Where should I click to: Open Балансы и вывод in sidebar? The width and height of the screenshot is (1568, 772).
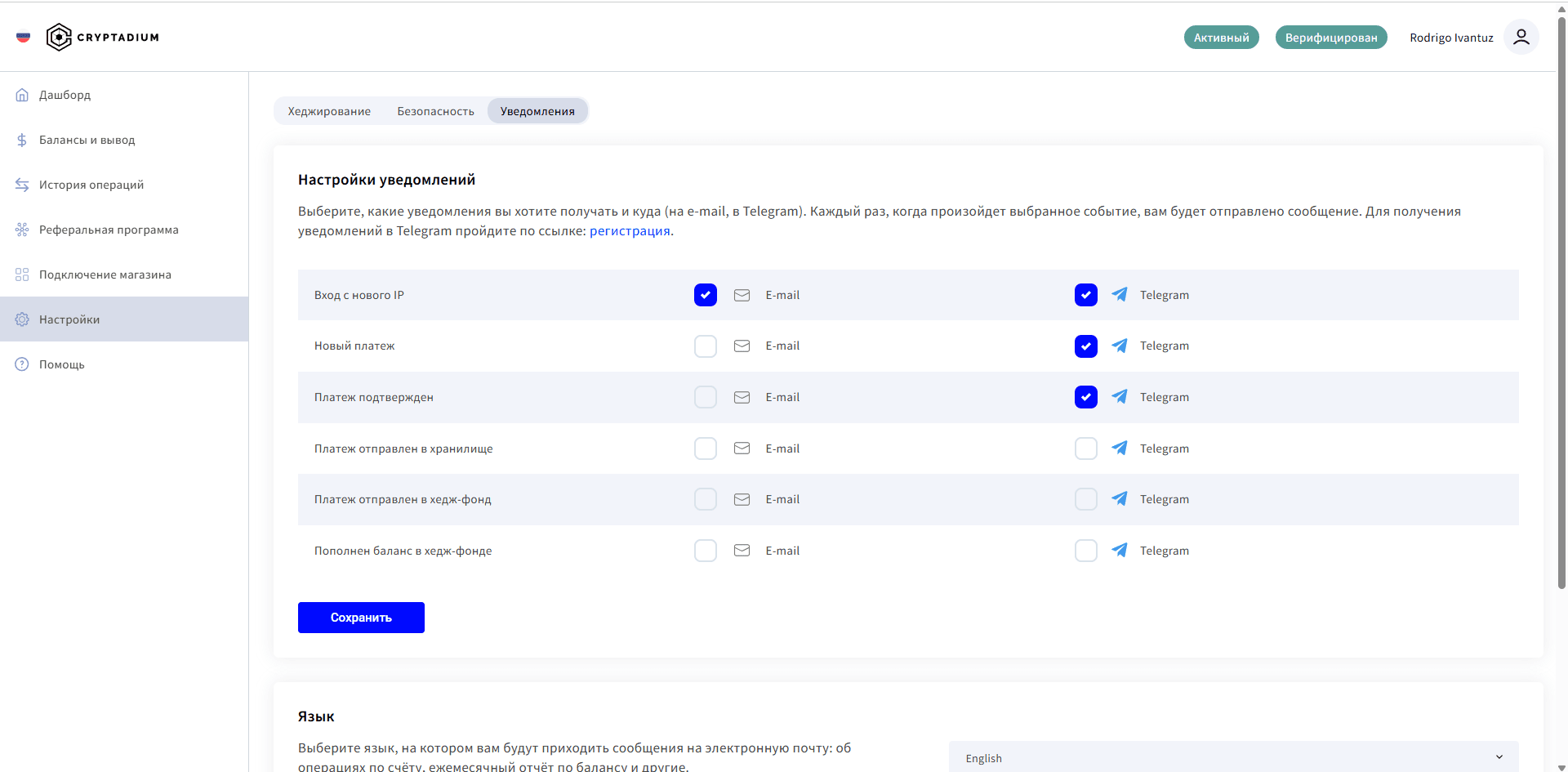coord(124,140)
